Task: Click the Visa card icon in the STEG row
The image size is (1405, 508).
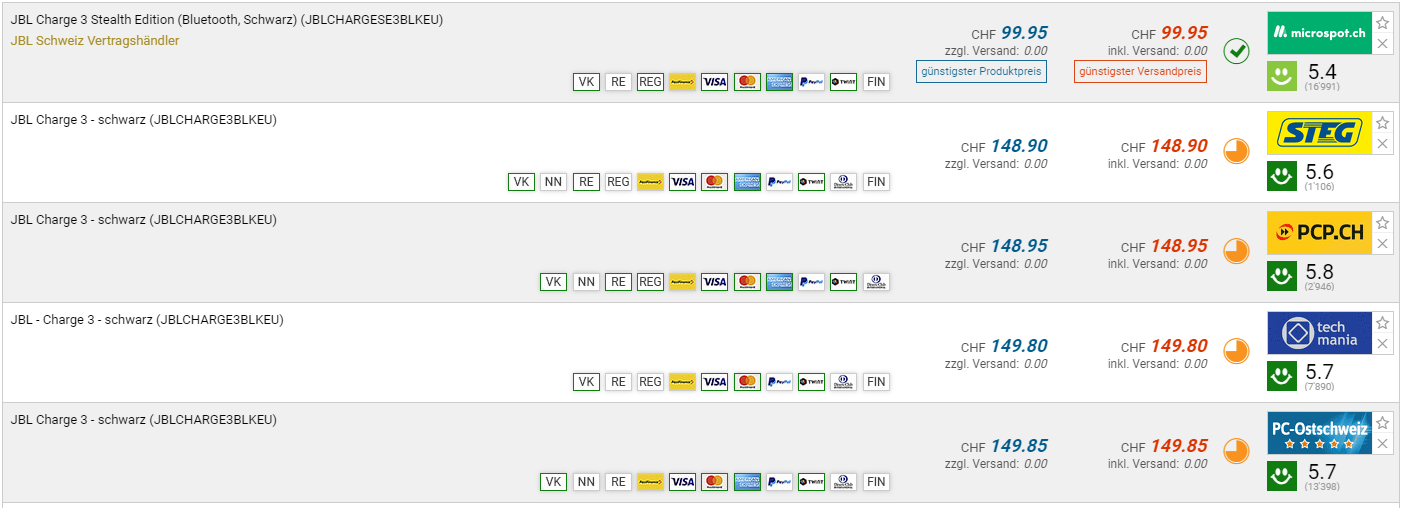Action: pyautogui.click(x=682, y=182)
